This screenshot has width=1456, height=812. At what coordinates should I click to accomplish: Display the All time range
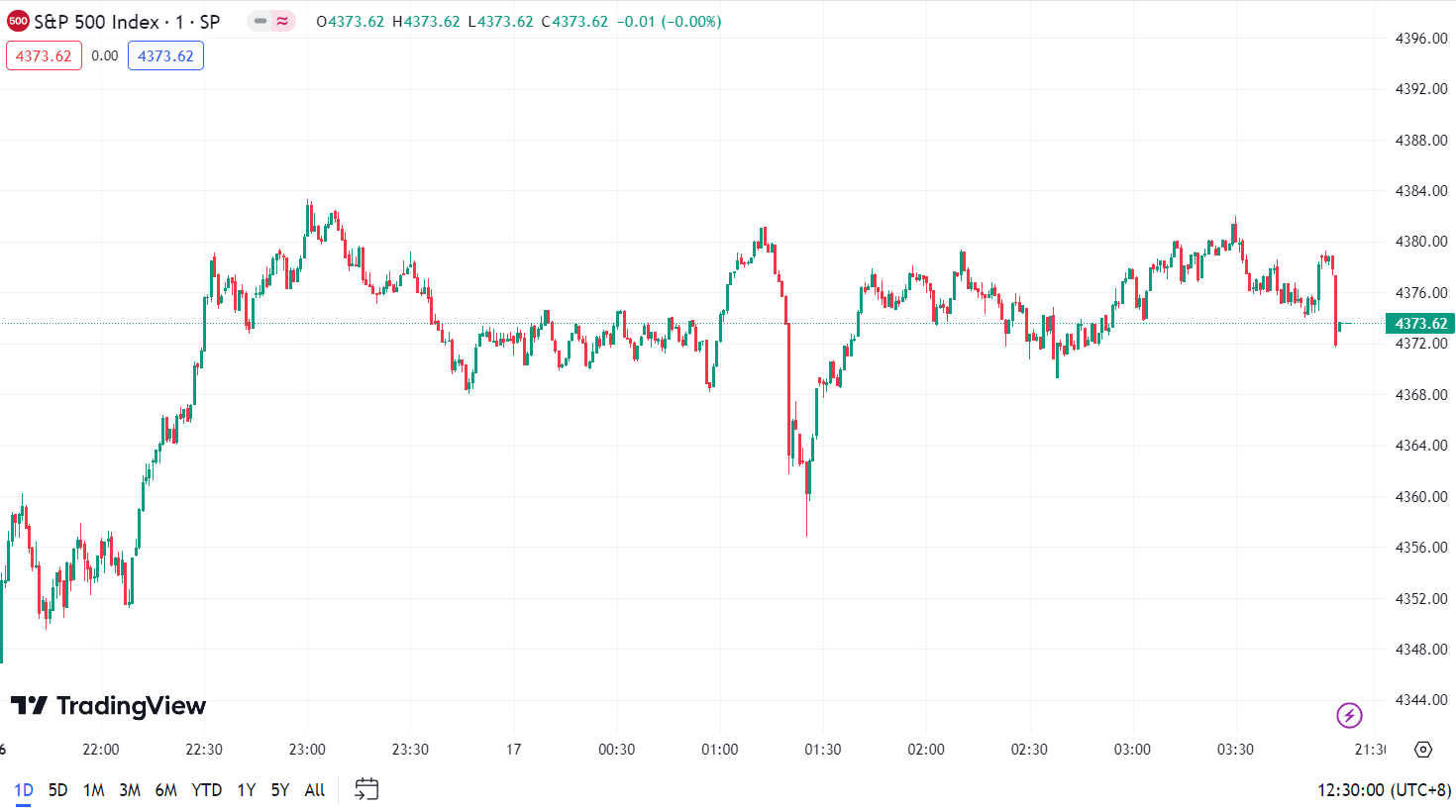point(315,790)
